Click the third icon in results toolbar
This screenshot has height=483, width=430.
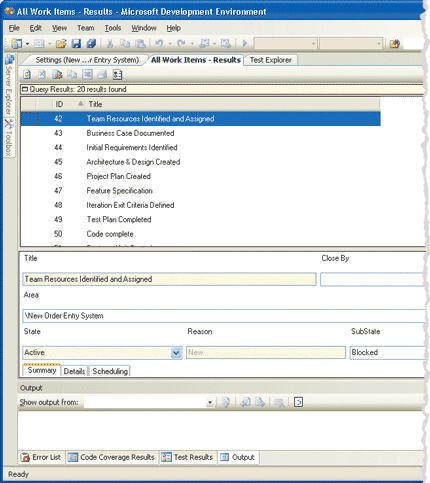tap(57, 75)
